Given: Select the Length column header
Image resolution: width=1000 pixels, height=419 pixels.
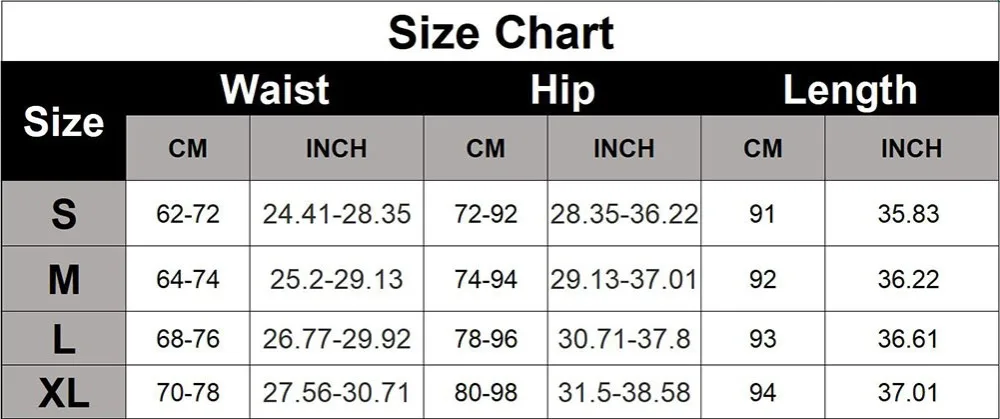Looking at the screenshot, I should pyautogui.click(x=849, y=91).
